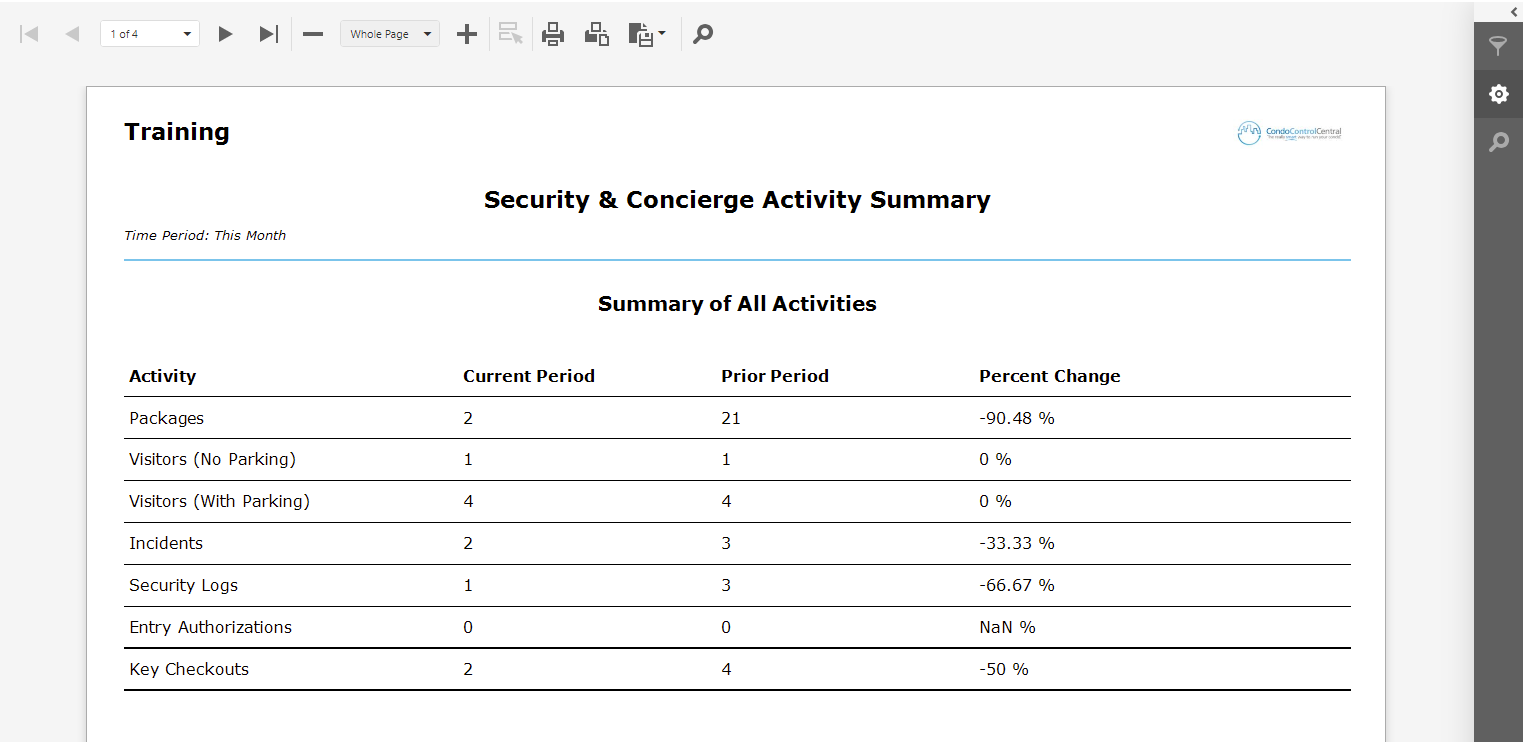
Task: Click the CondoControlCentral logo
Action: click(1289, 131)
